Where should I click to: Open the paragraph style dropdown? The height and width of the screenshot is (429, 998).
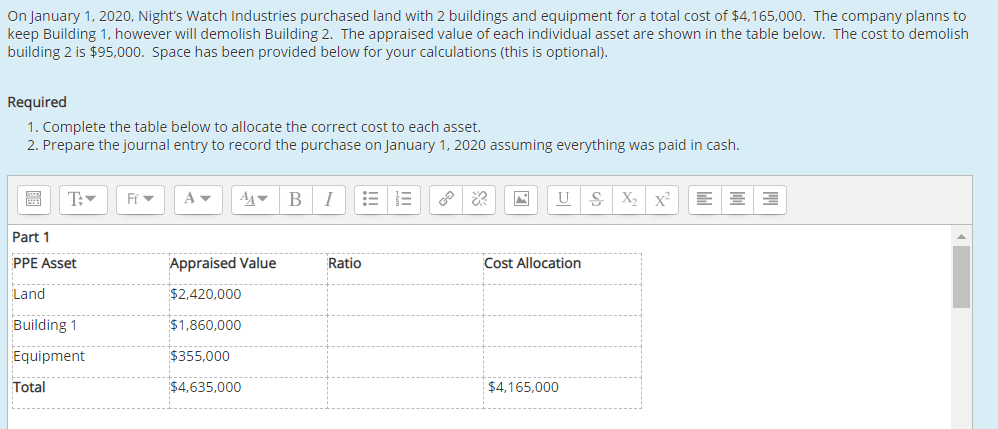click(83, 199)
